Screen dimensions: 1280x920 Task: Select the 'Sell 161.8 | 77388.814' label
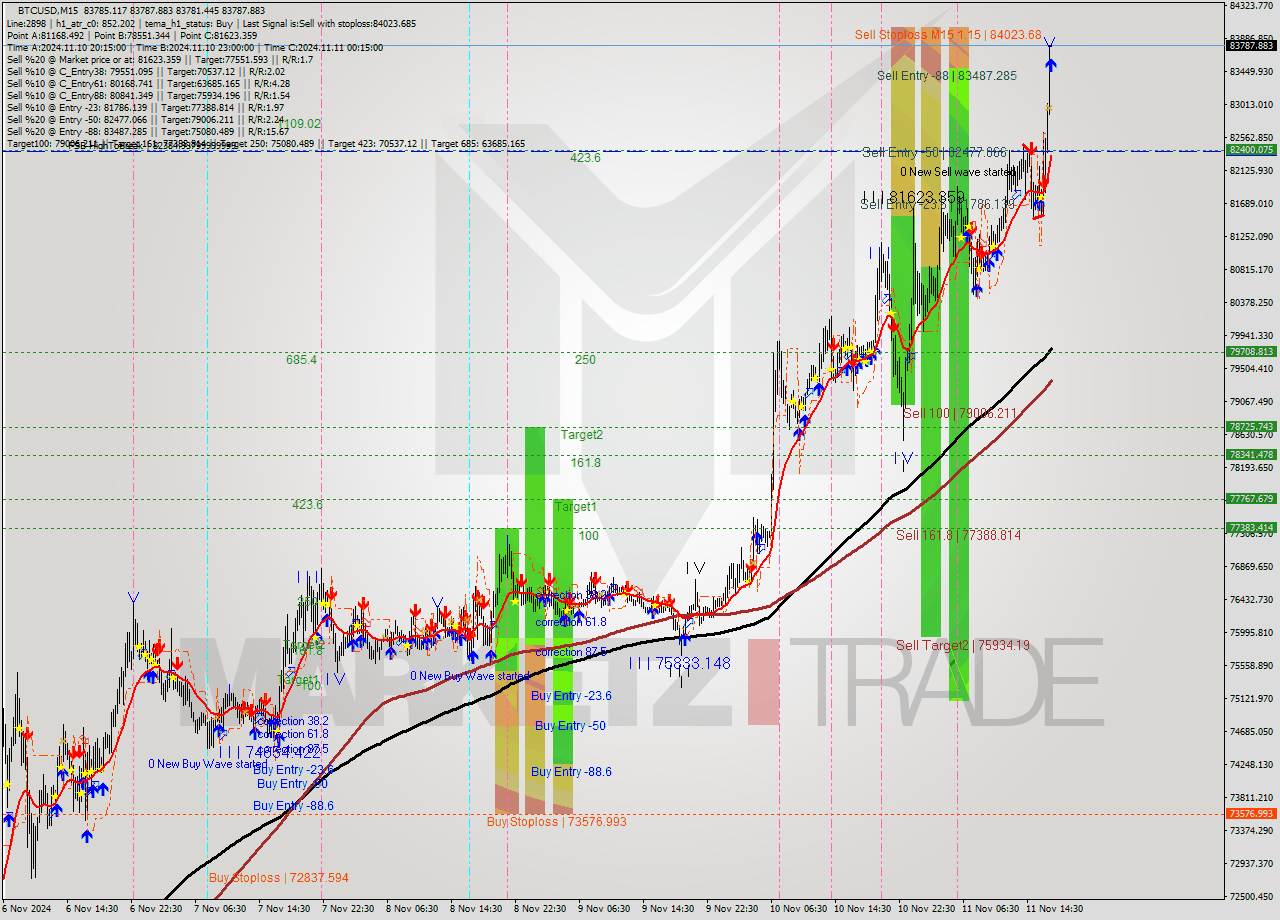point(958,536)
